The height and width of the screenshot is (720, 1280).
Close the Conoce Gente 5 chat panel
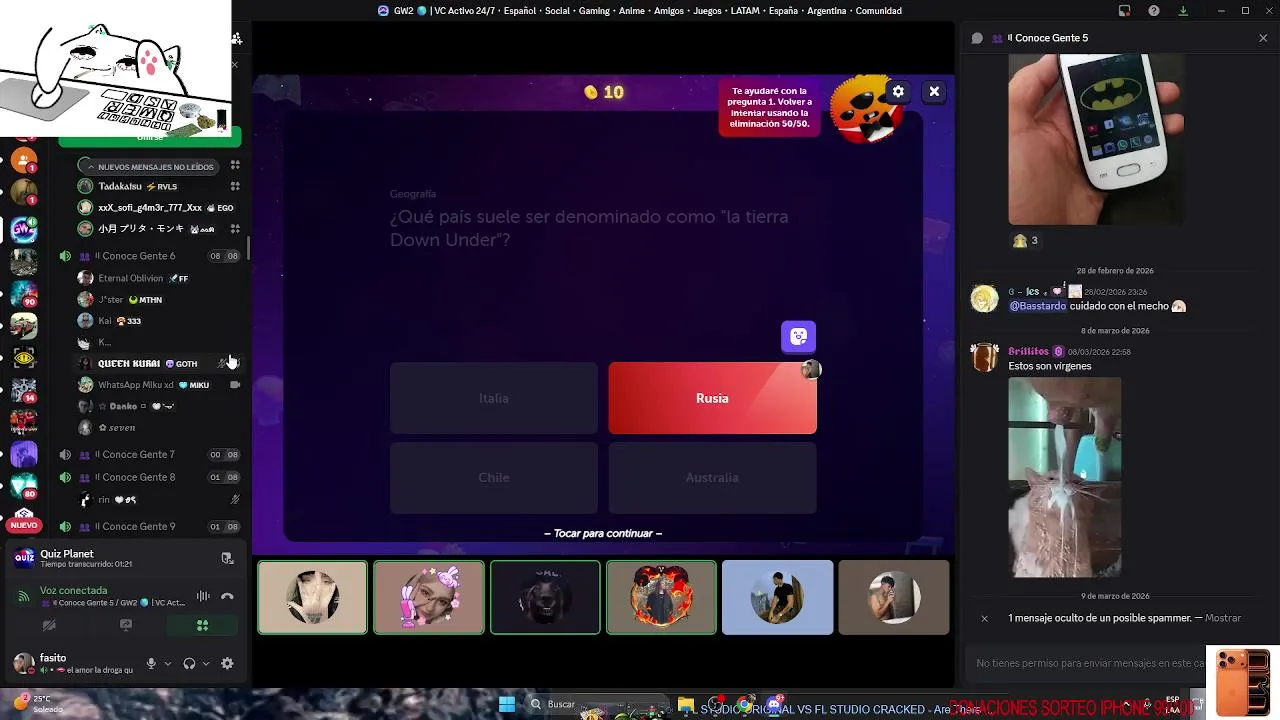(x=1263, y=38)
